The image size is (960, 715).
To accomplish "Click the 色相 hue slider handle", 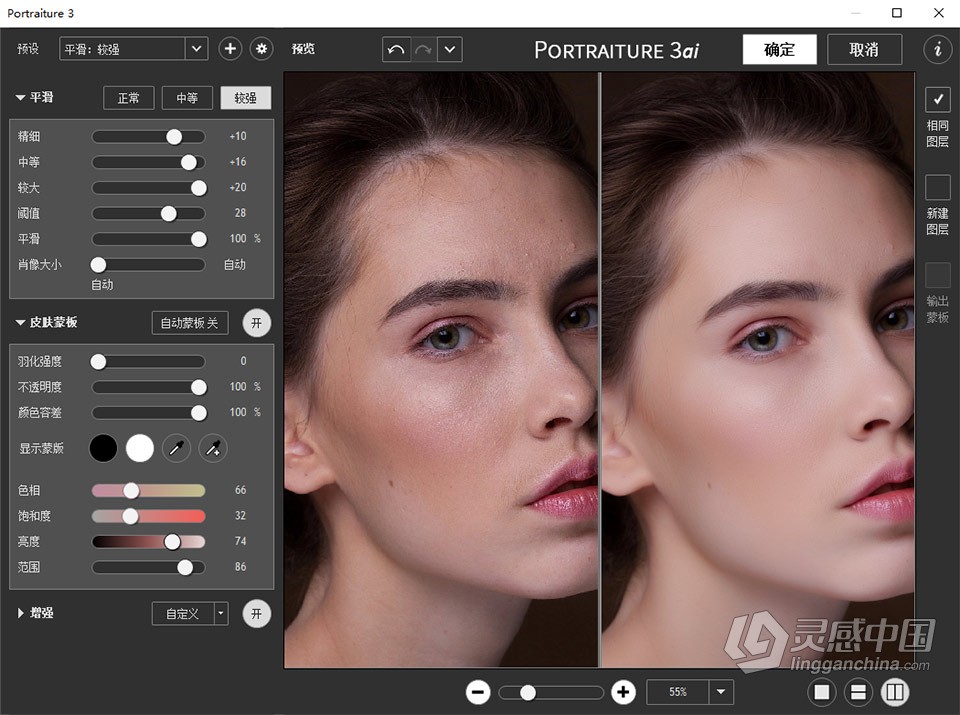I will [131, 490].
